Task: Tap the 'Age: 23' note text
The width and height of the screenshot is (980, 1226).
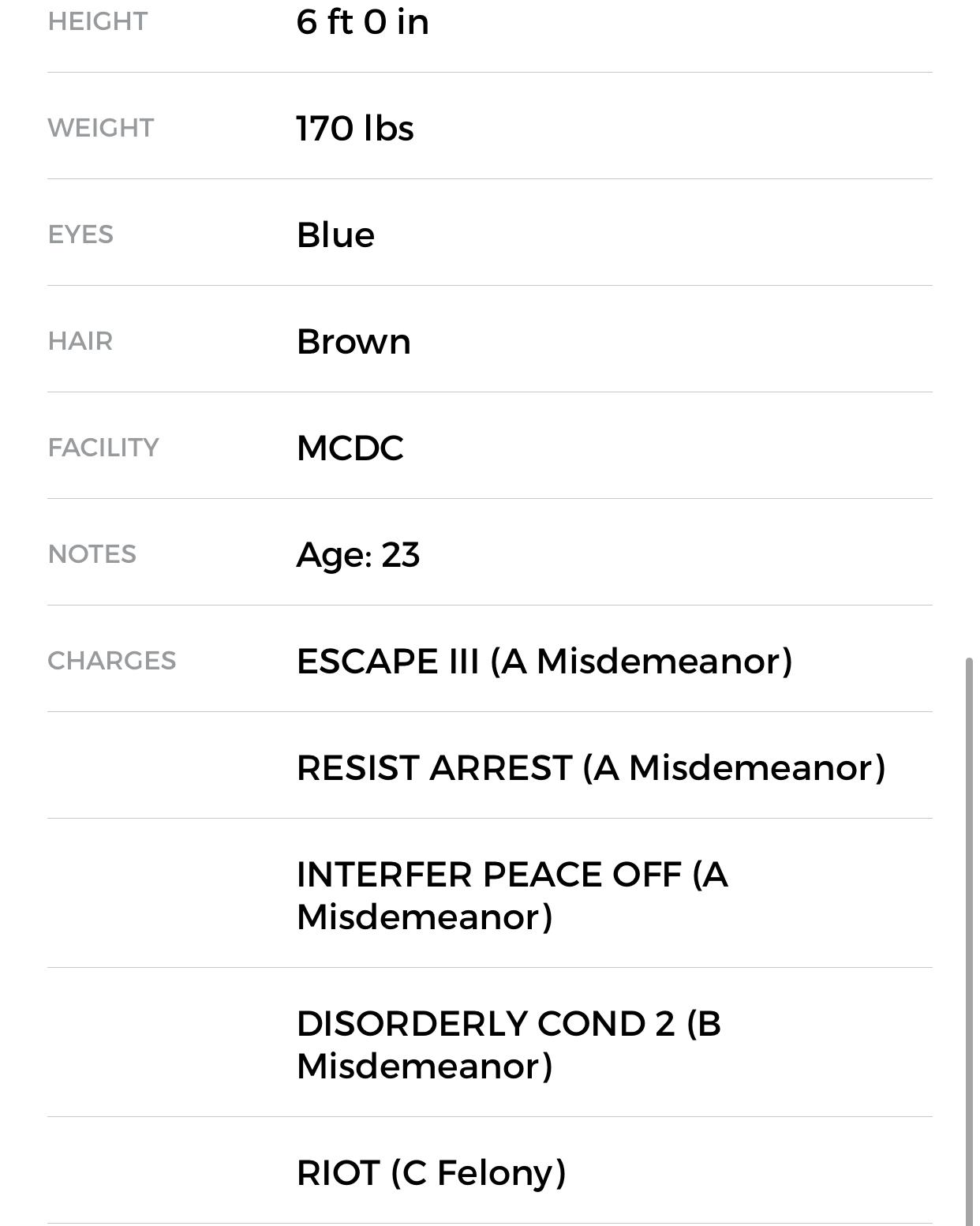Action: (357, 555)
